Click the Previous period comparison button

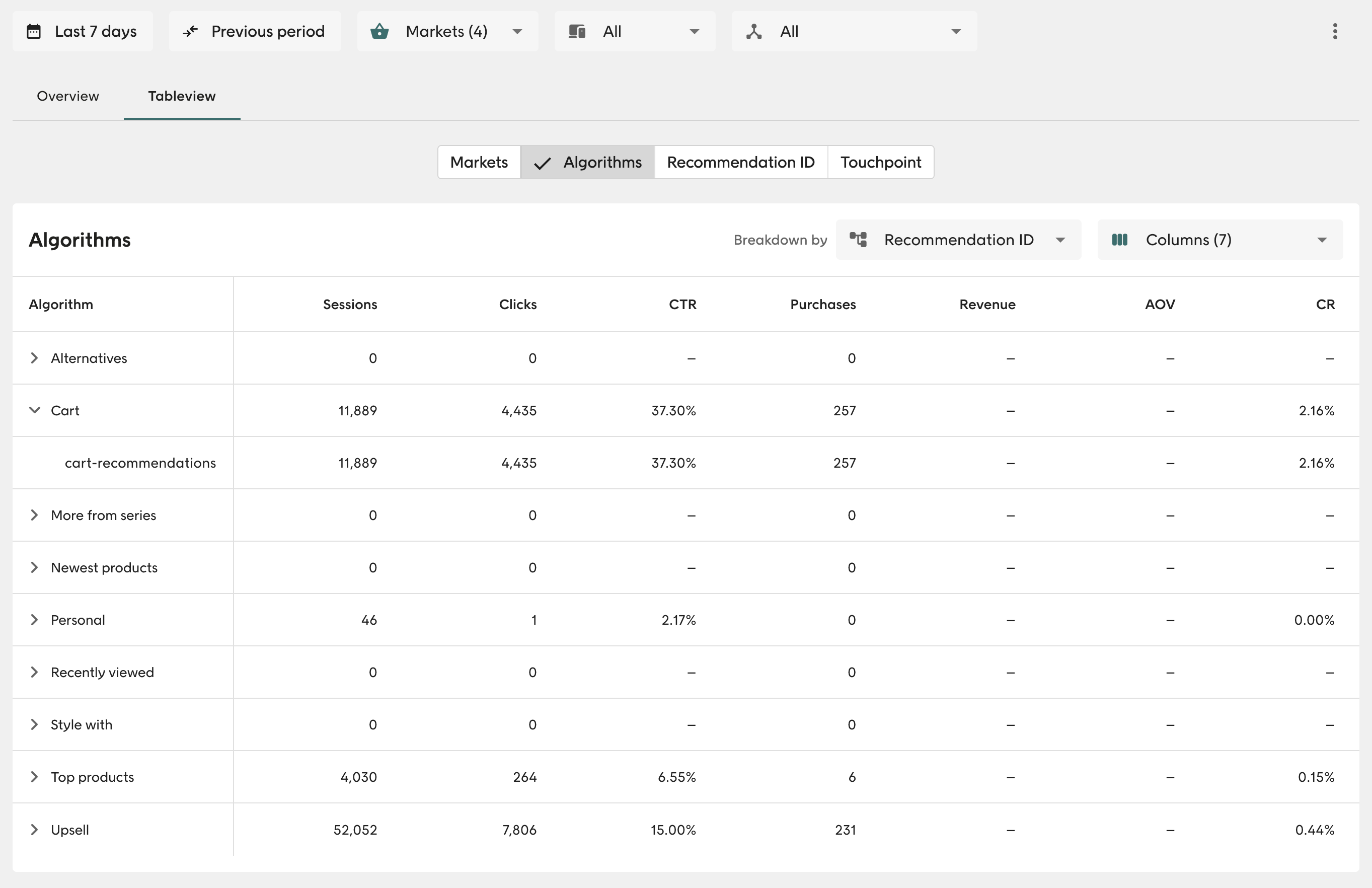point(255,31)
